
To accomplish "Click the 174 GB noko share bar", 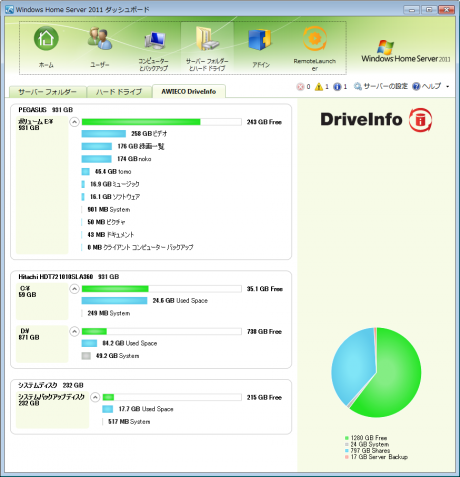I will click(x=97, y=159).
